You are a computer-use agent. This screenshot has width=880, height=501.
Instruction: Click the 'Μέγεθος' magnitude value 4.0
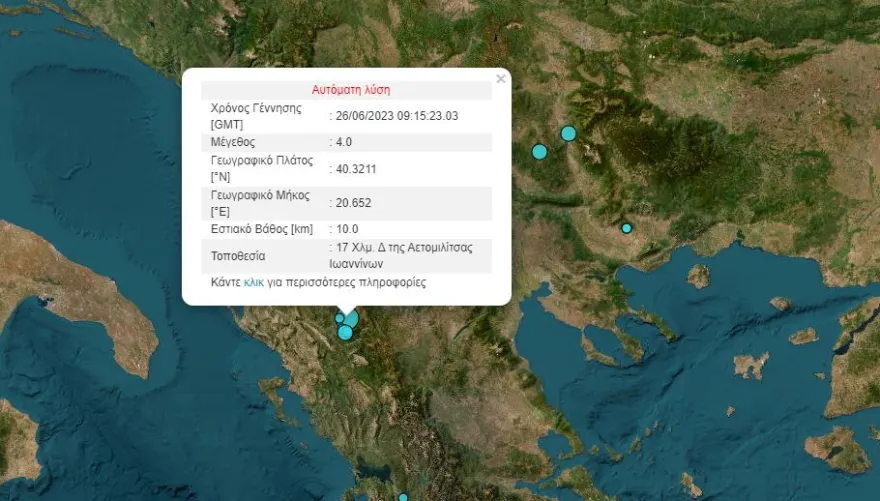(346, 142)
